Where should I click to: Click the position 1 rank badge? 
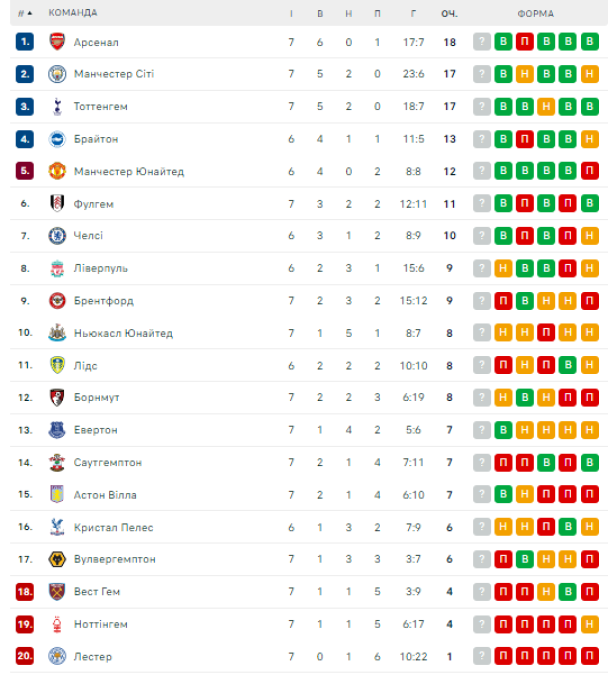pos(24,42)
